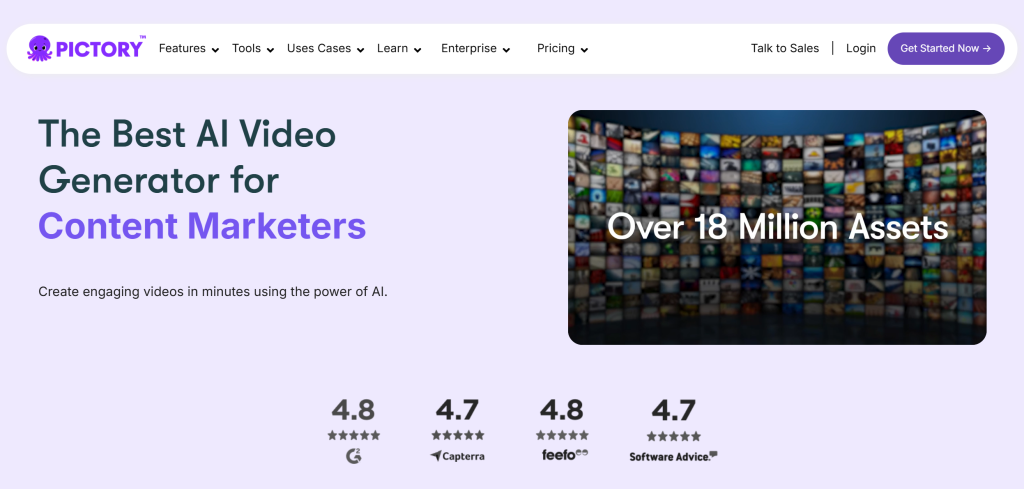Click the feefo logo
Viewport: 1024px width, 489px height.
pos(565,454)
